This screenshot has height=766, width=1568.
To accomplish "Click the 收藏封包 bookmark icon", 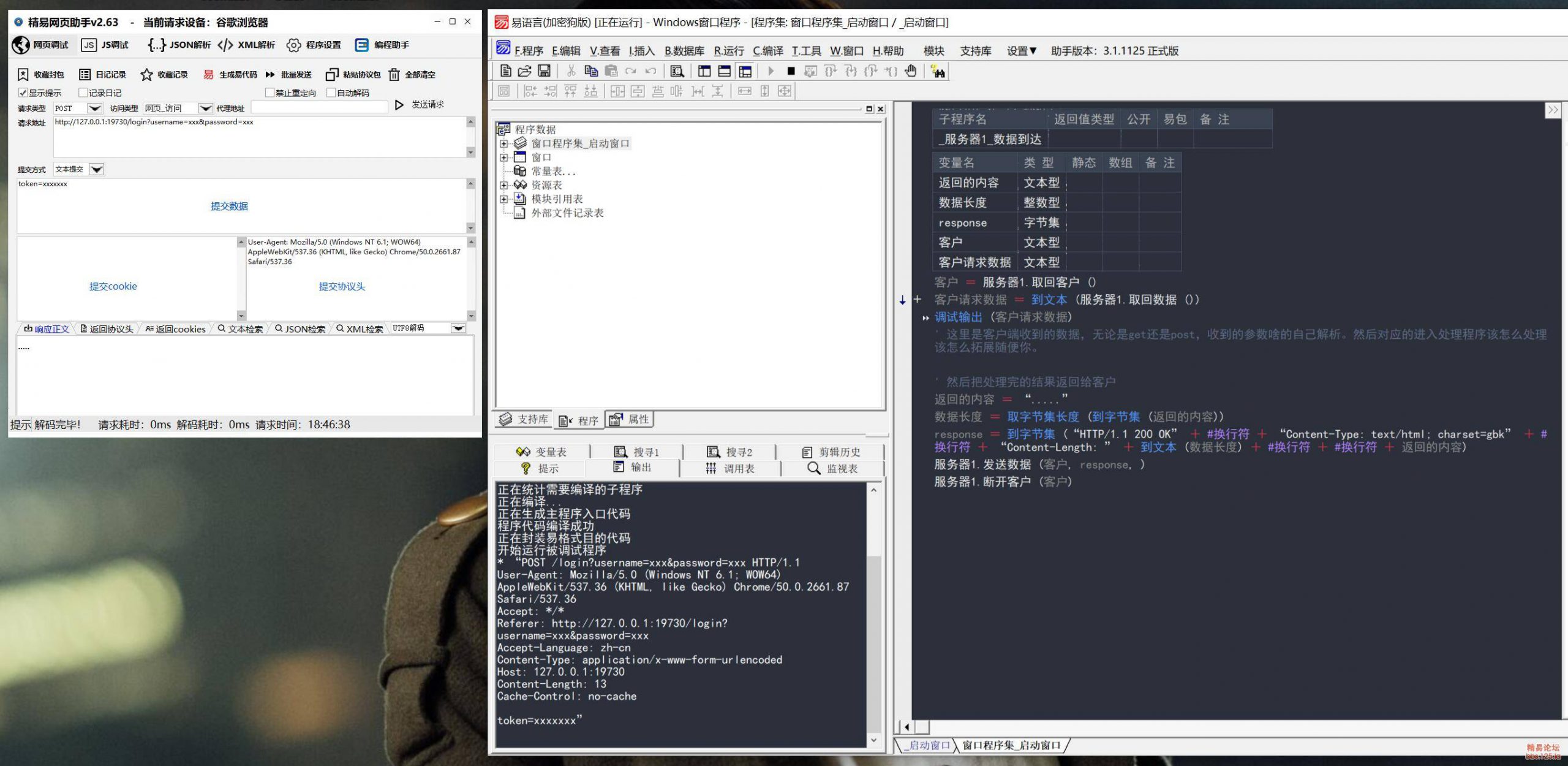I will 23,75.
